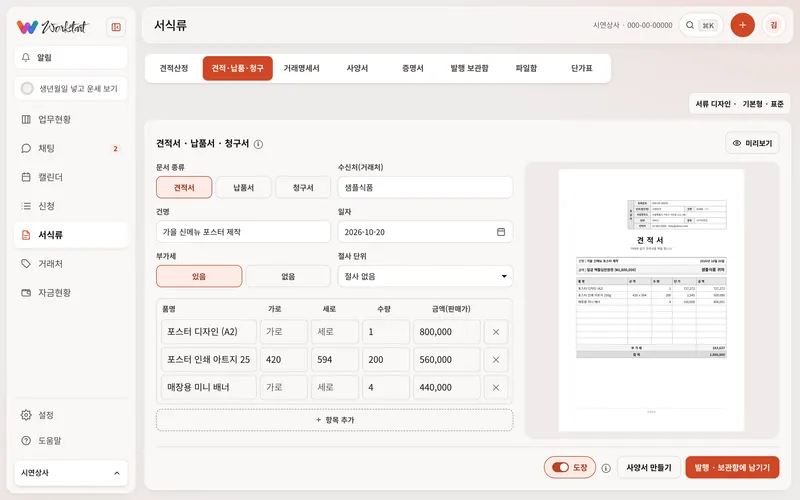Open 서식류 in sidebar
Screen dimensions: 800x500
tap(71, 235)
